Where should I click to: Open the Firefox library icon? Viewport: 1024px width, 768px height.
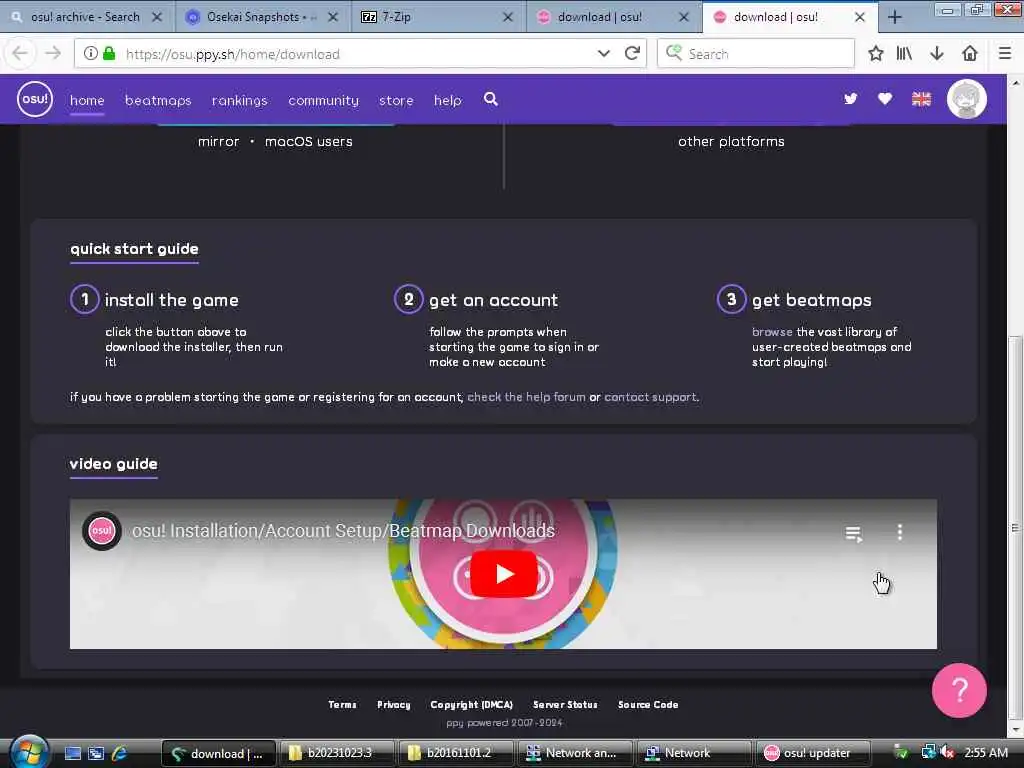coord(904,54)
